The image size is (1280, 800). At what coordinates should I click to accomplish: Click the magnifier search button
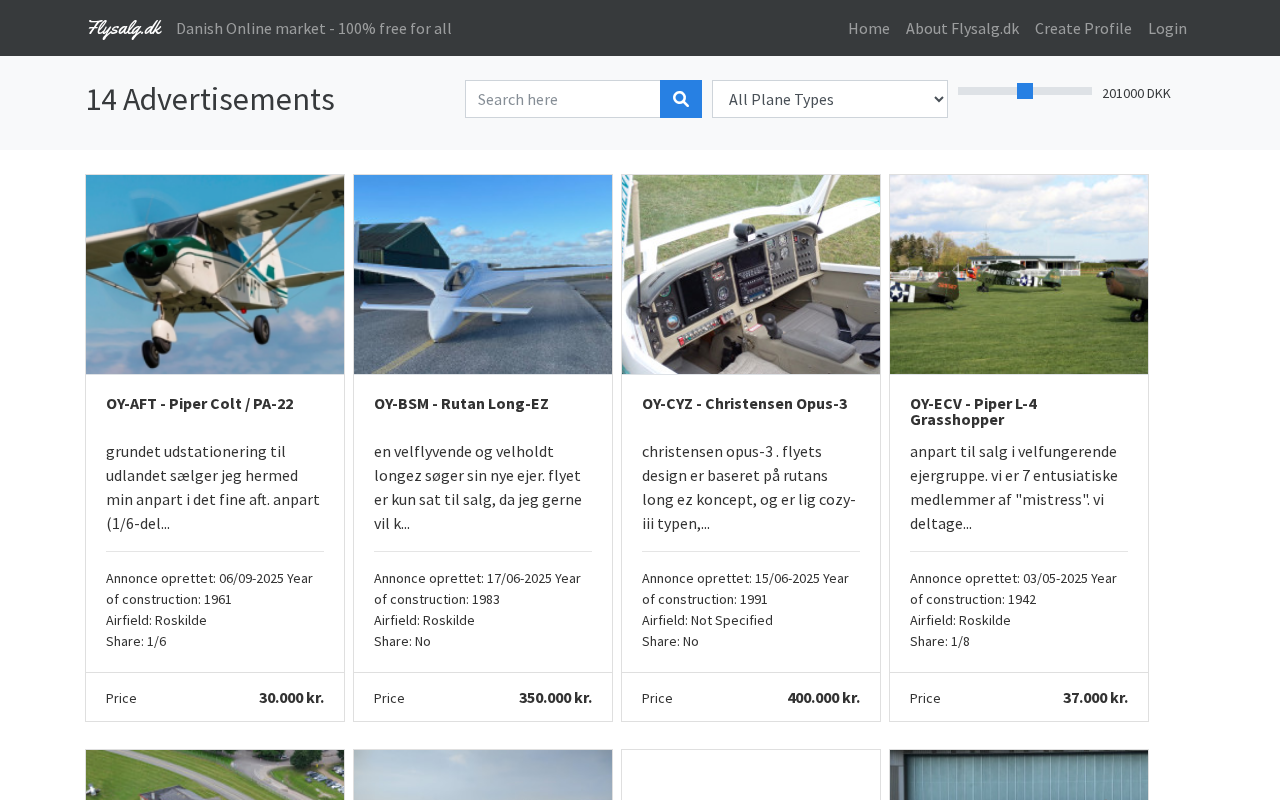(x=681, y=99)
